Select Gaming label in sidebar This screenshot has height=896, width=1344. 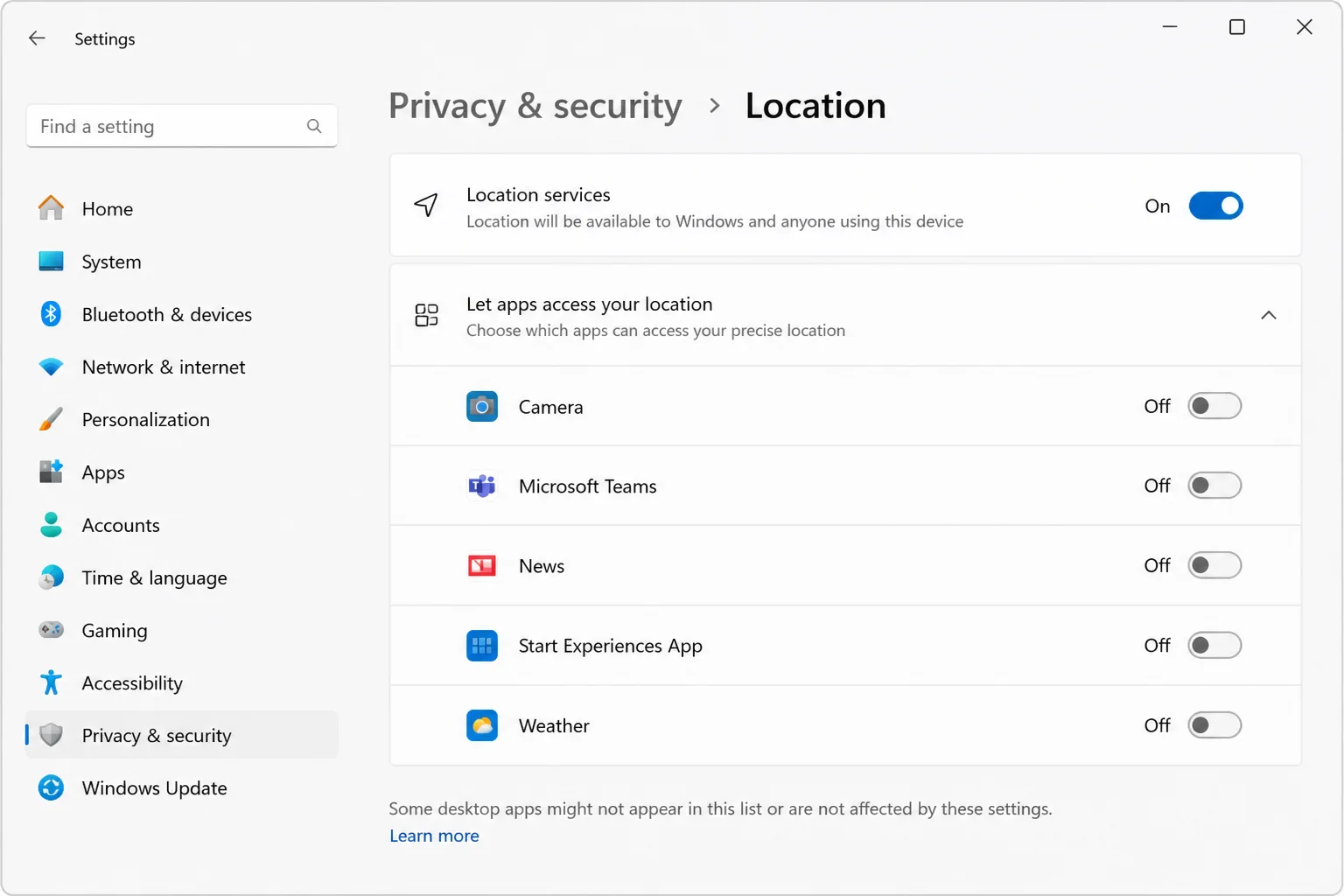[x=115, y=631]
